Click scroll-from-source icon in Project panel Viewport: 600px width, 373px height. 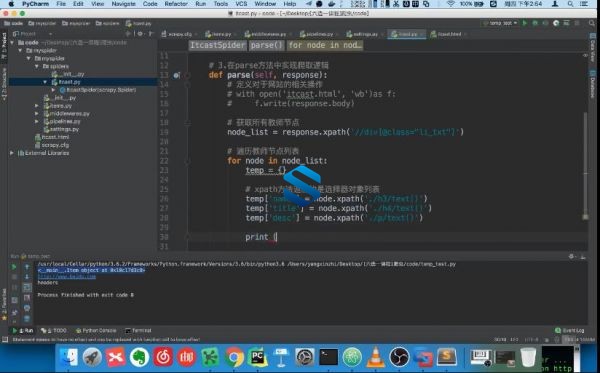(x=128, y=34)
